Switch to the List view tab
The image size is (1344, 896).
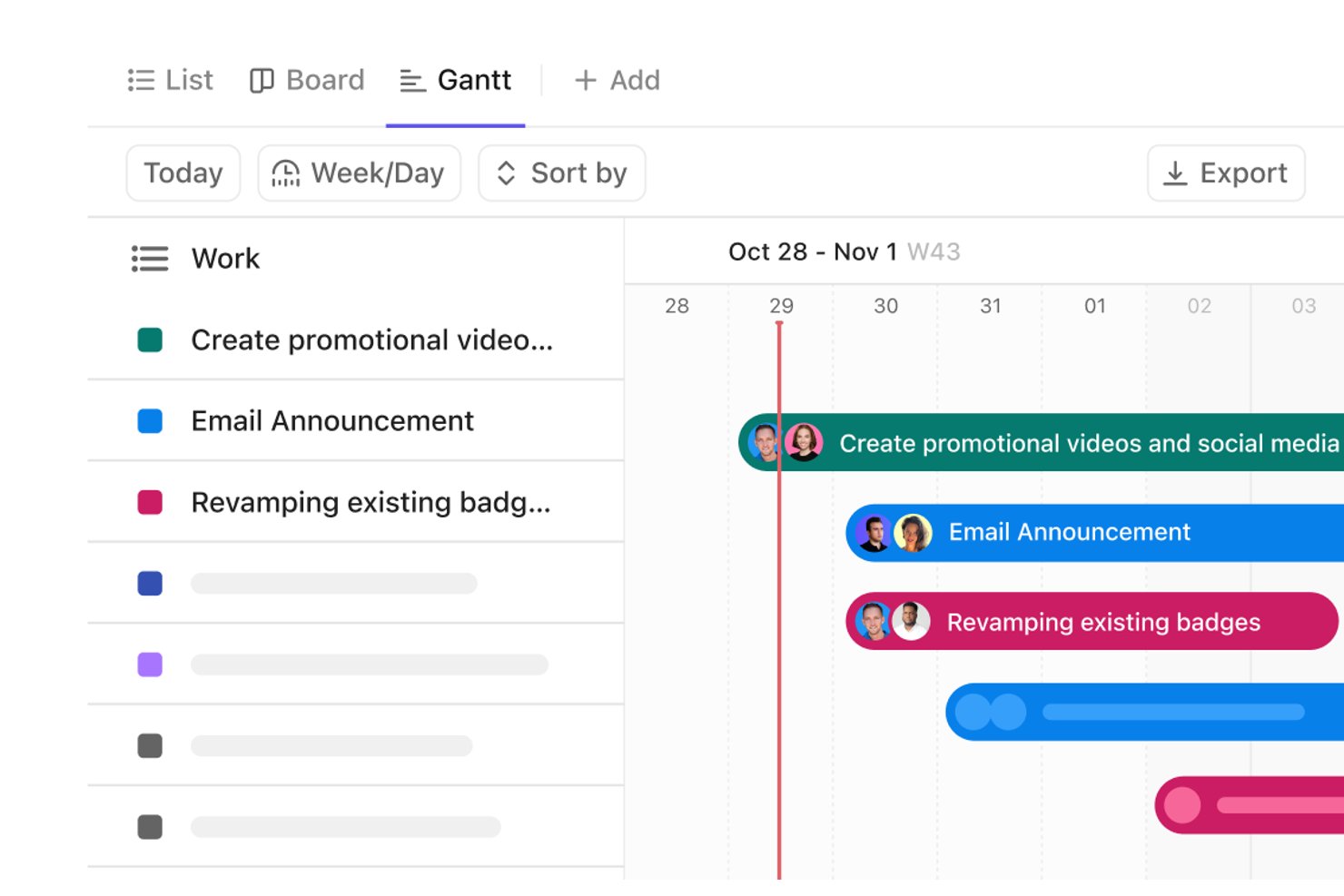pyautogui.click(x=170, y=80)
